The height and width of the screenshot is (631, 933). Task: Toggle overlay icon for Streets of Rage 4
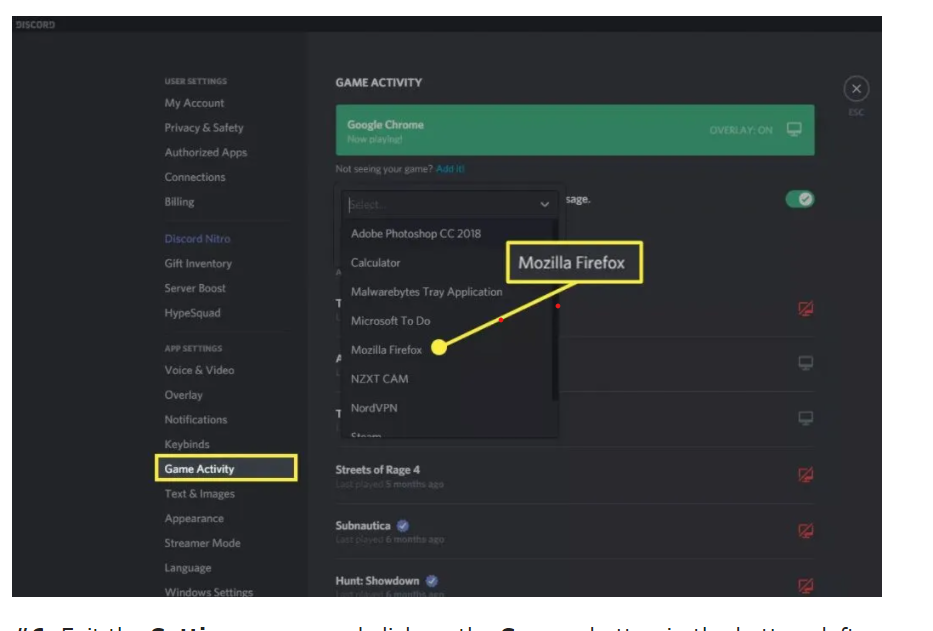[806, 475]
